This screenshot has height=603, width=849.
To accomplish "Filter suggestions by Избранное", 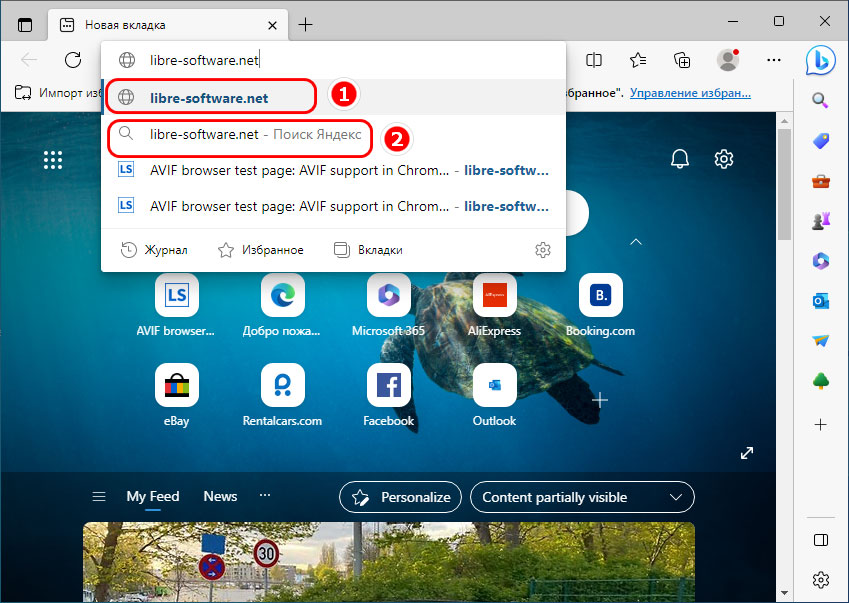I will tap(260, 250).
